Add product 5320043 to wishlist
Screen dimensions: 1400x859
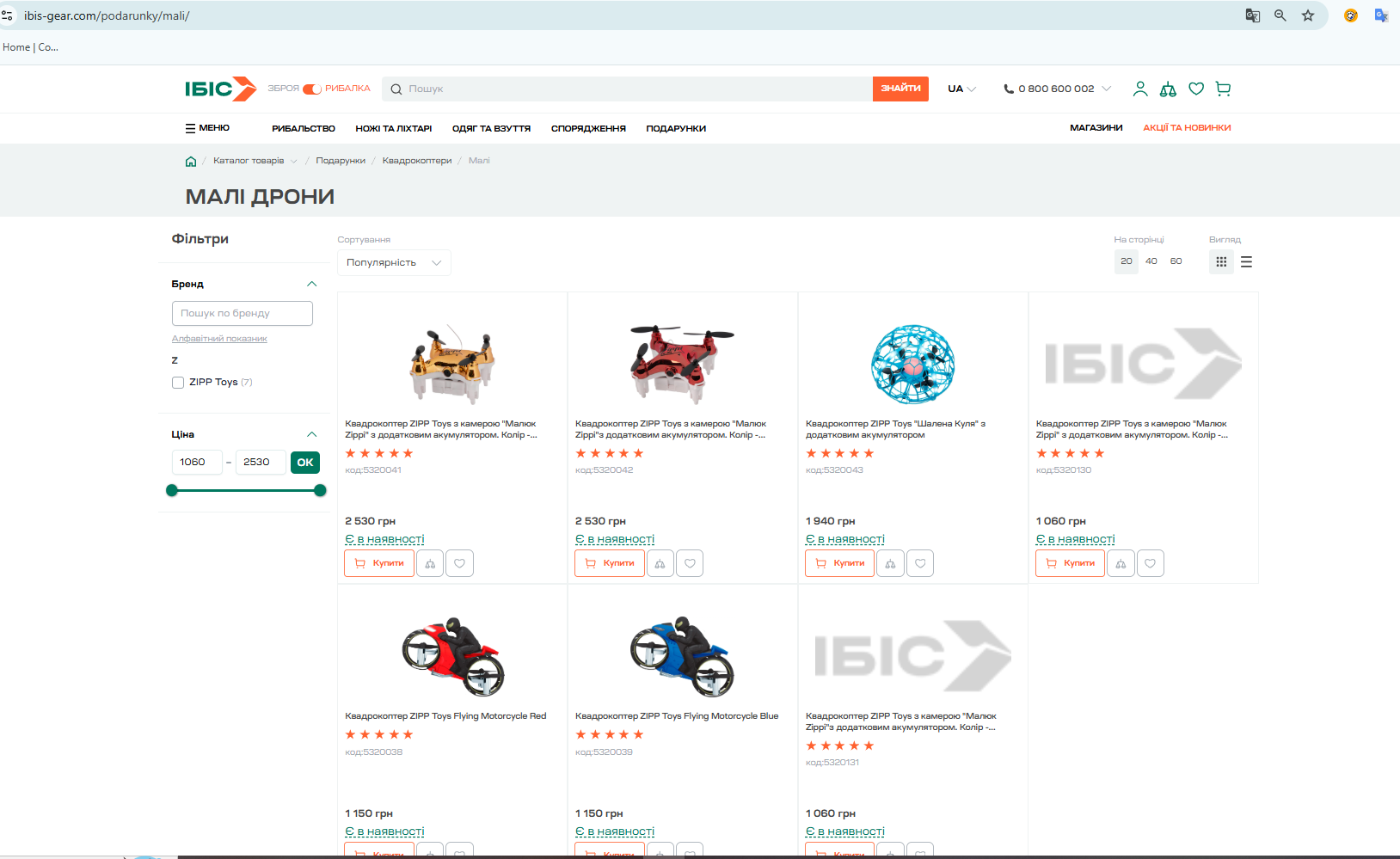point(921,563)
